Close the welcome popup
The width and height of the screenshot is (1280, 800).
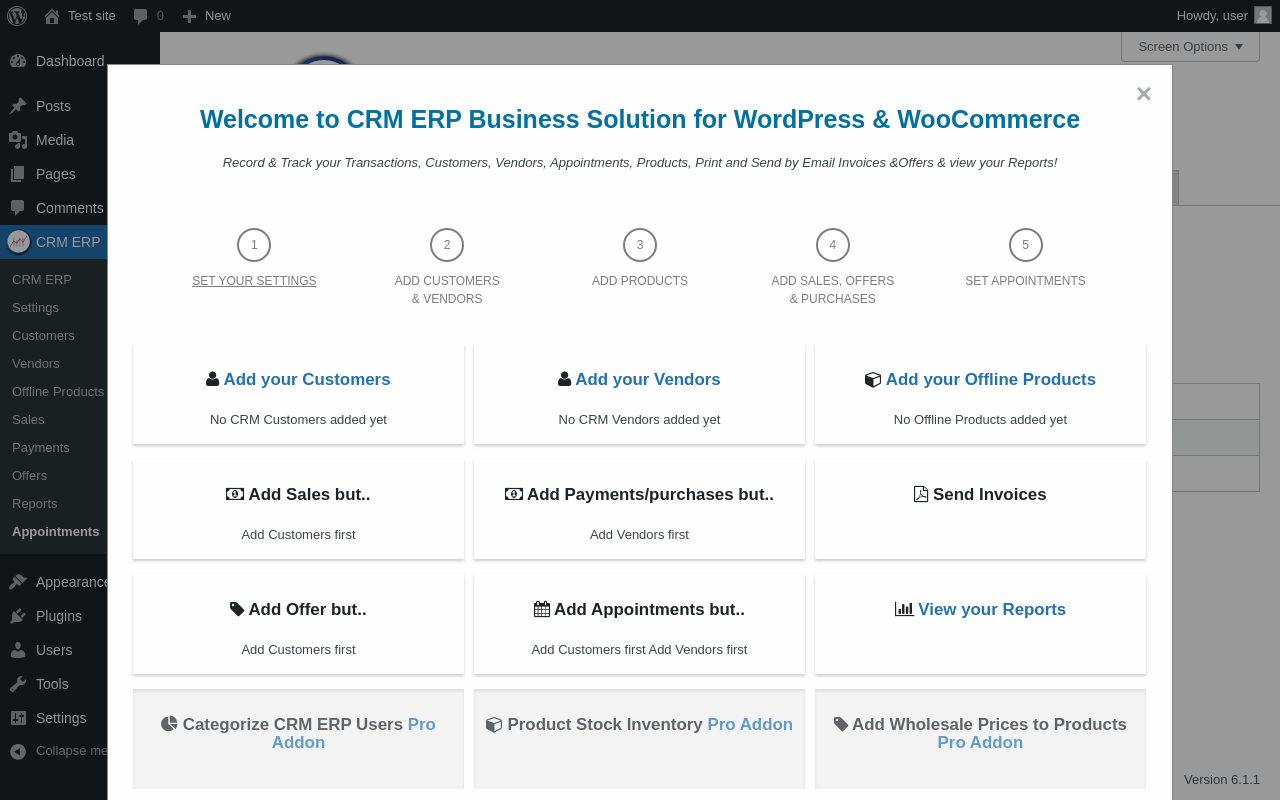pos(1144,94)
